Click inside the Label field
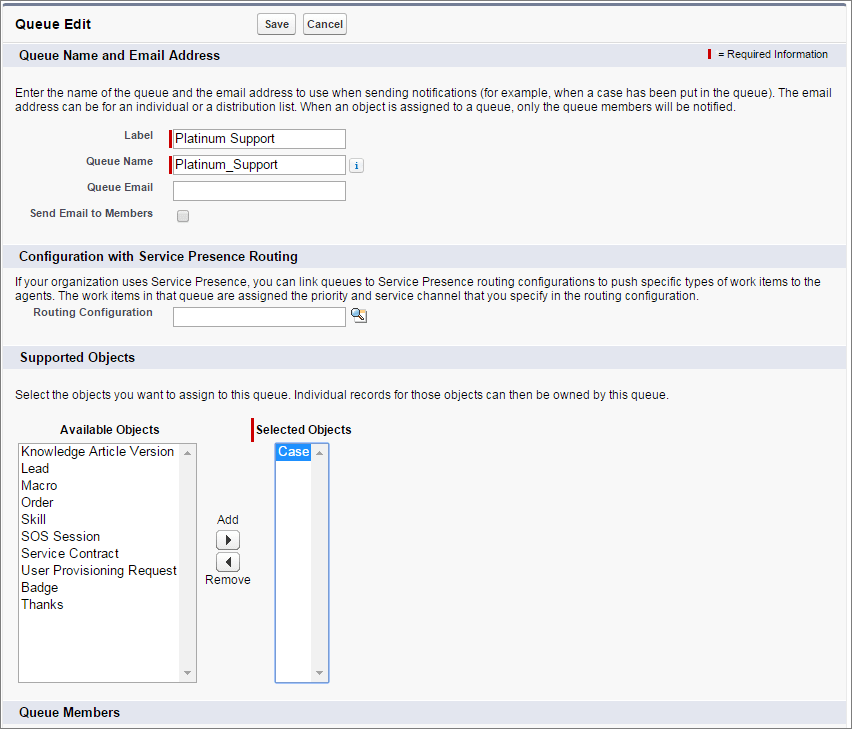The width and height of the screenshot is (852, 729). pos(257,138)
